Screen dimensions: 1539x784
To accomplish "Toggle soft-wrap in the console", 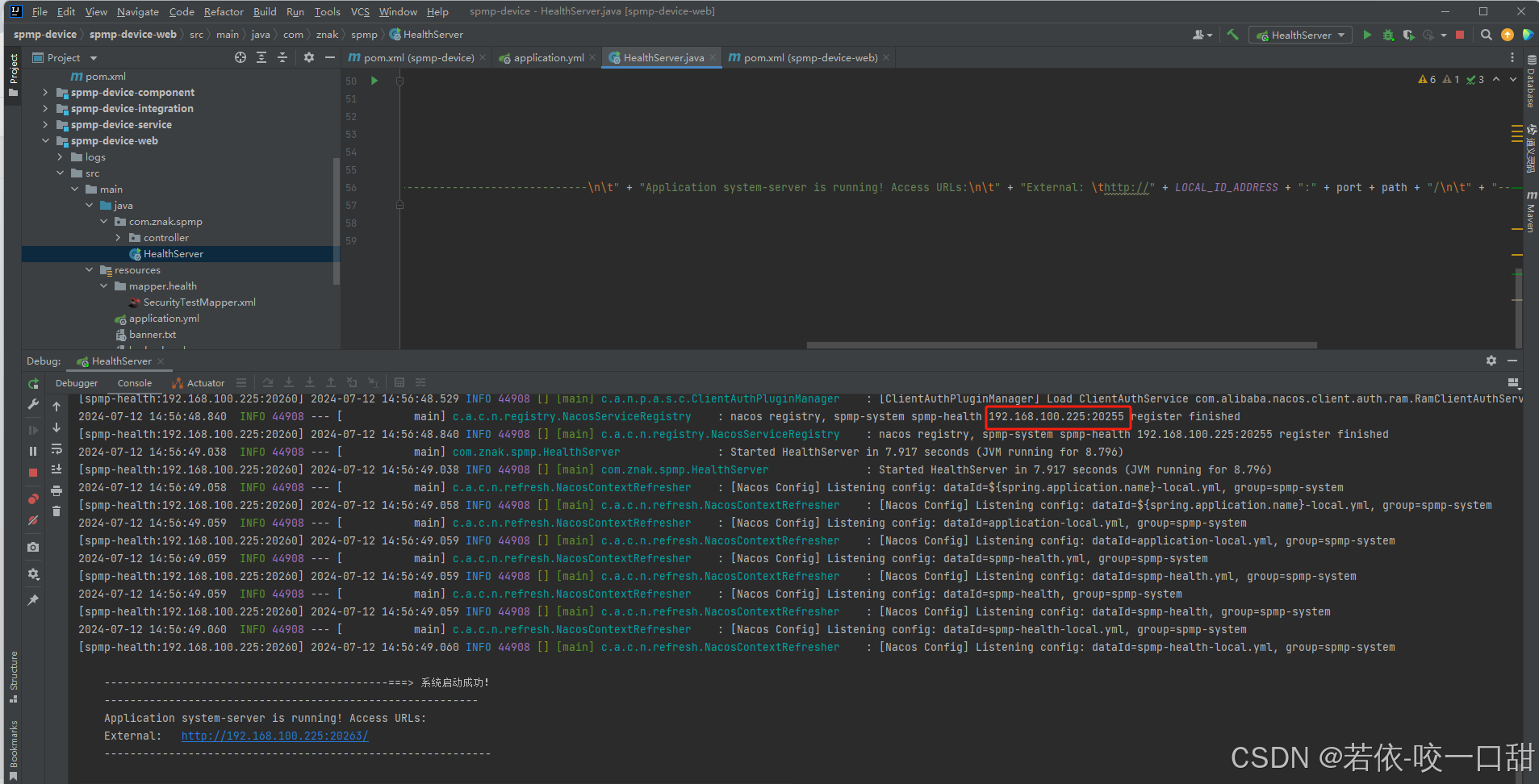I will [56, 448].
